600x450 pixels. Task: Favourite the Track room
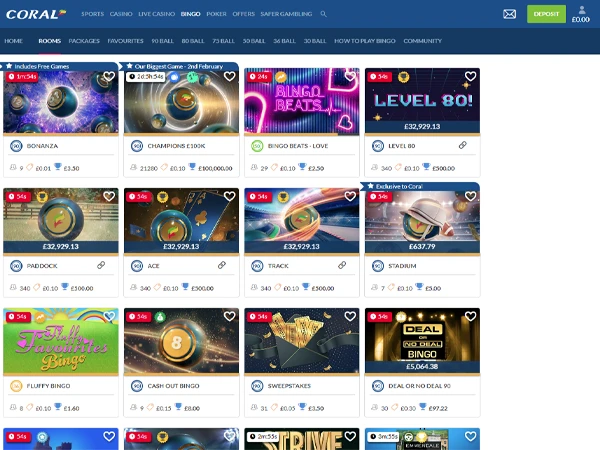[x=350, y=196]
